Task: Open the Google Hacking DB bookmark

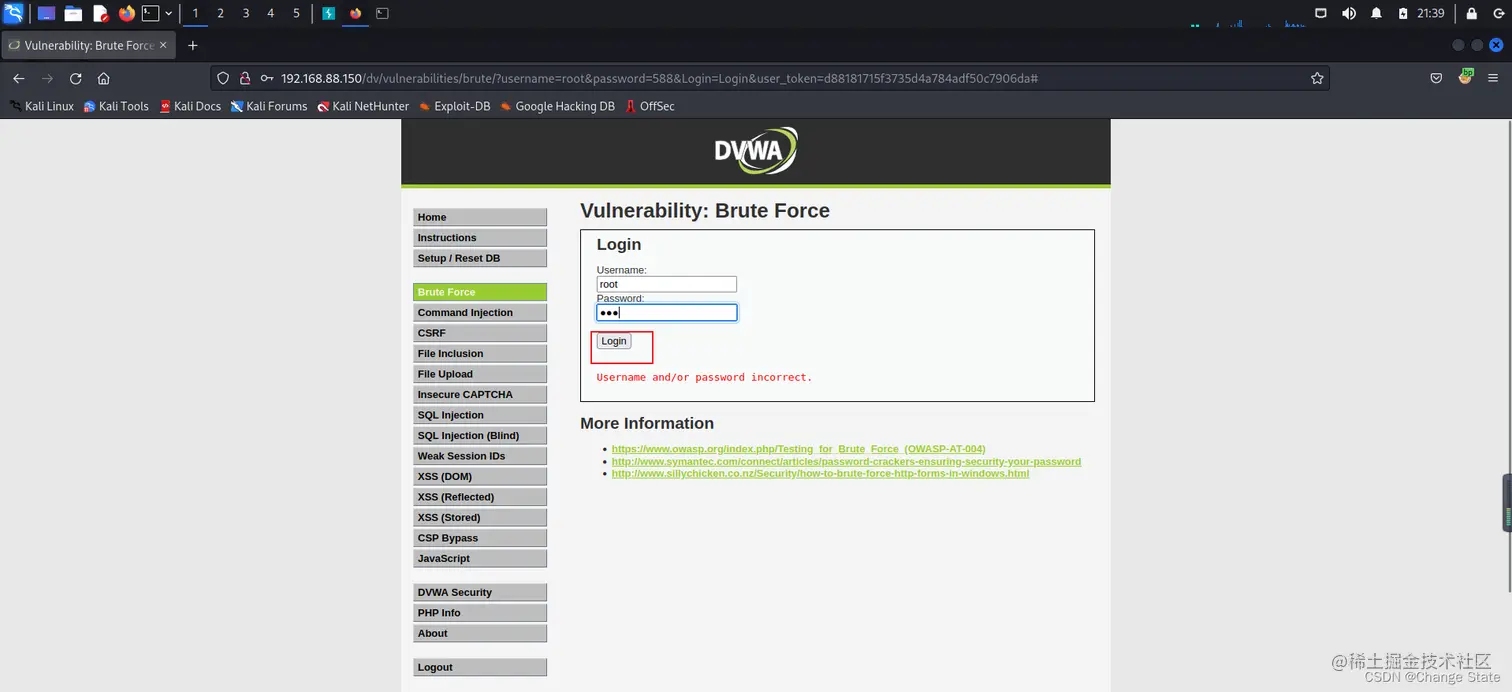Action: pyautogui.click(x=557, y=106)
